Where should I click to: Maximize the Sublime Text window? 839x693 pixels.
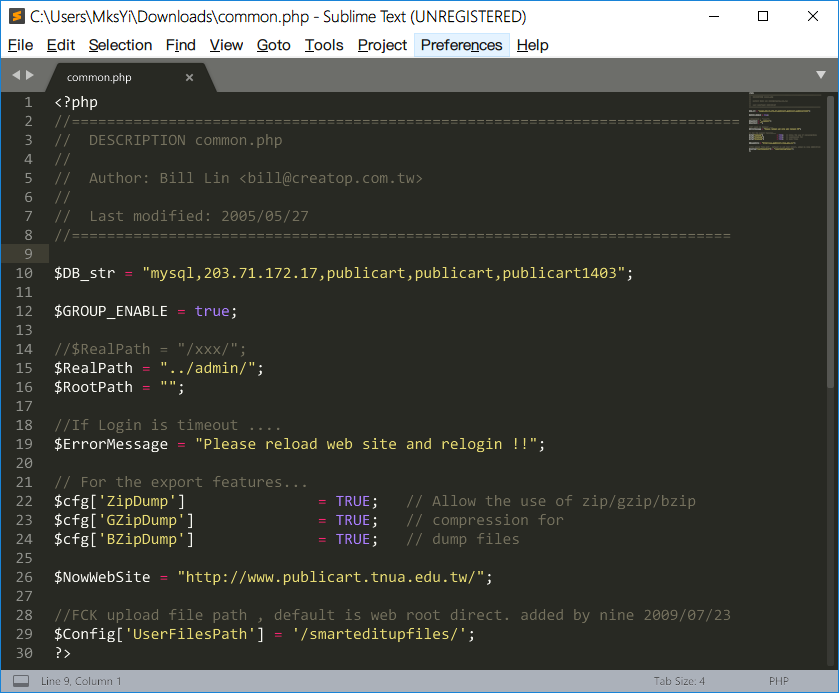[763, 17]
